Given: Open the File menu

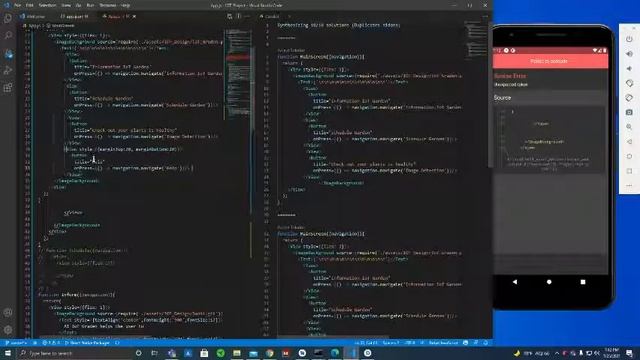Looking at the screenshot, I should 18,5.
